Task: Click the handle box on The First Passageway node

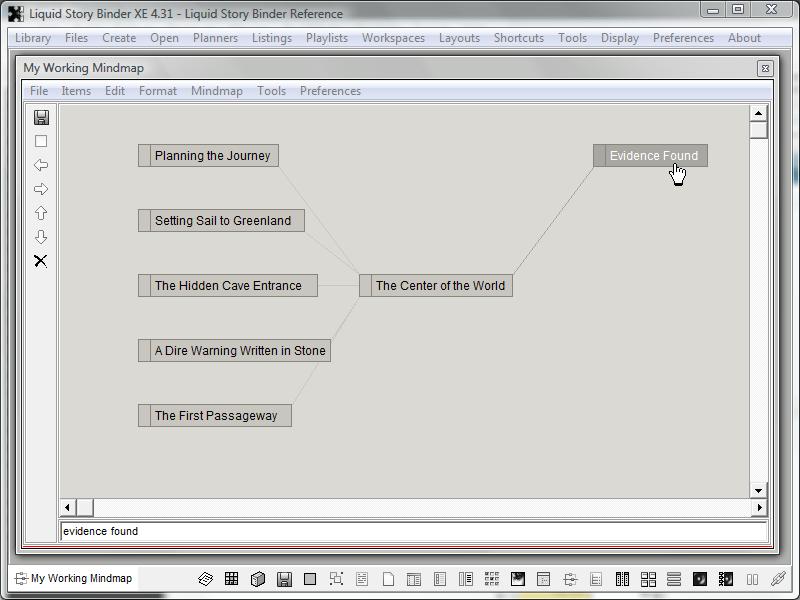Action: click(145, 416)
